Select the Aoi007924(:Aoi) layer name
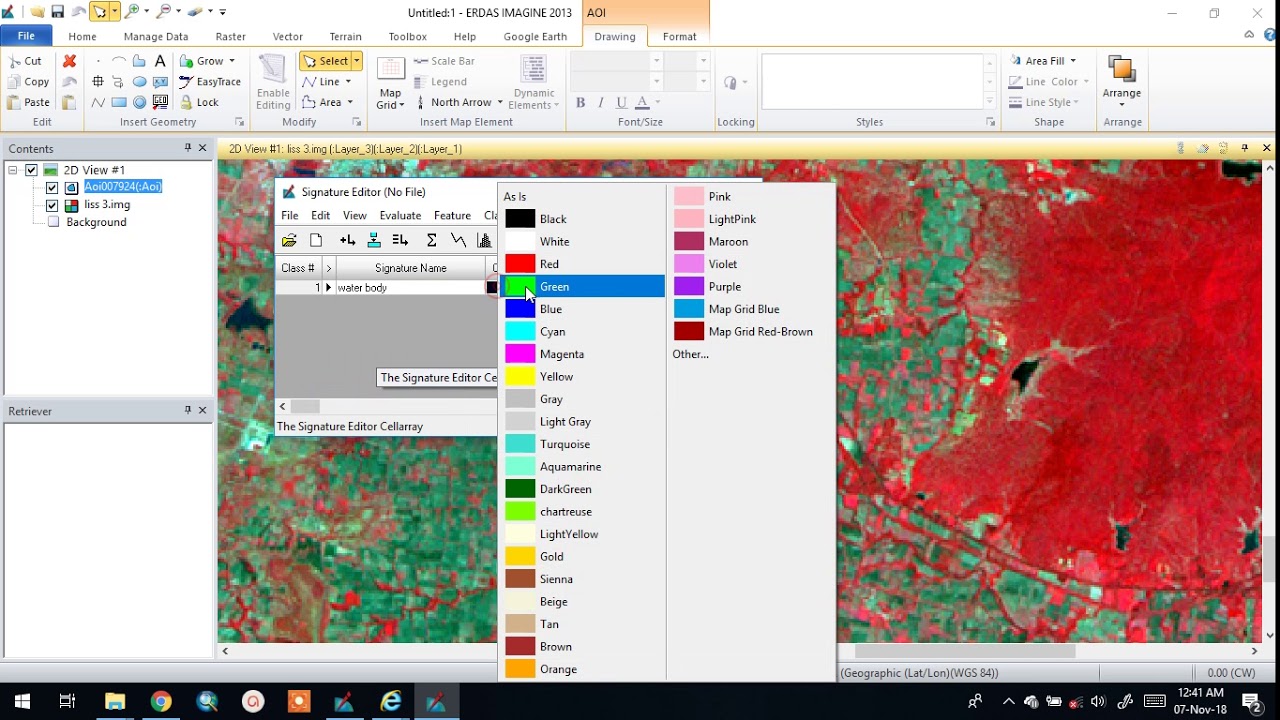 coord(123,187)
